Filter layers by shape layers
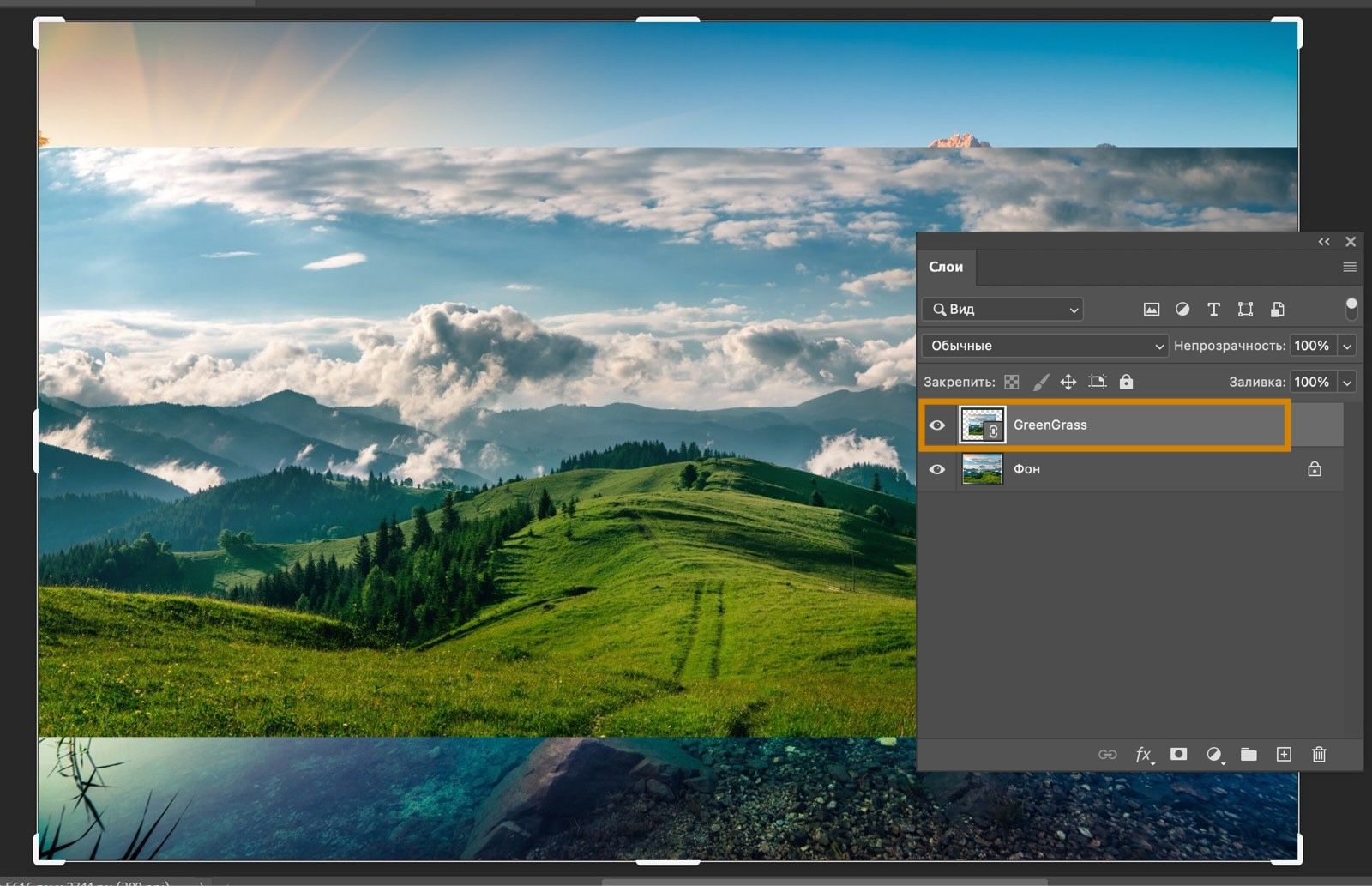Viewport: 1372px width, 886px height. click(1245, 309)
